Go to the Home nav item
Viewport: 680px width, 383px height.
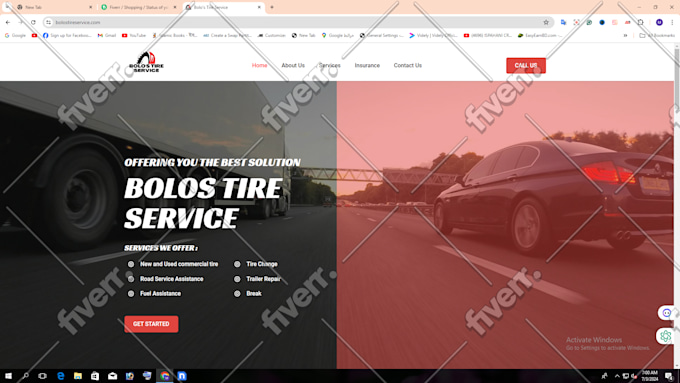[x=259, y=65]
